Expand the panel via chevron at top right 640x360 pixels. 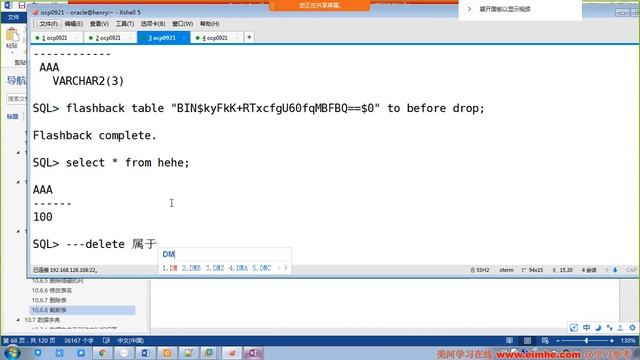[469, 9]
